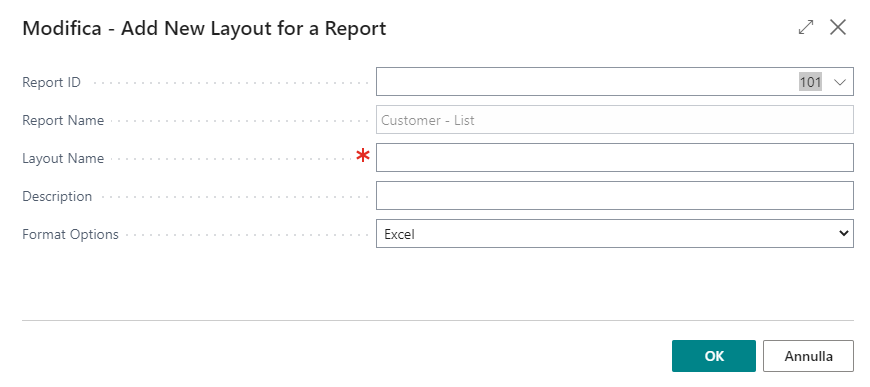This screenshot has height=387, width=870.
Task: Click the Format Options dropdown arrow
Action: (843, 234)
